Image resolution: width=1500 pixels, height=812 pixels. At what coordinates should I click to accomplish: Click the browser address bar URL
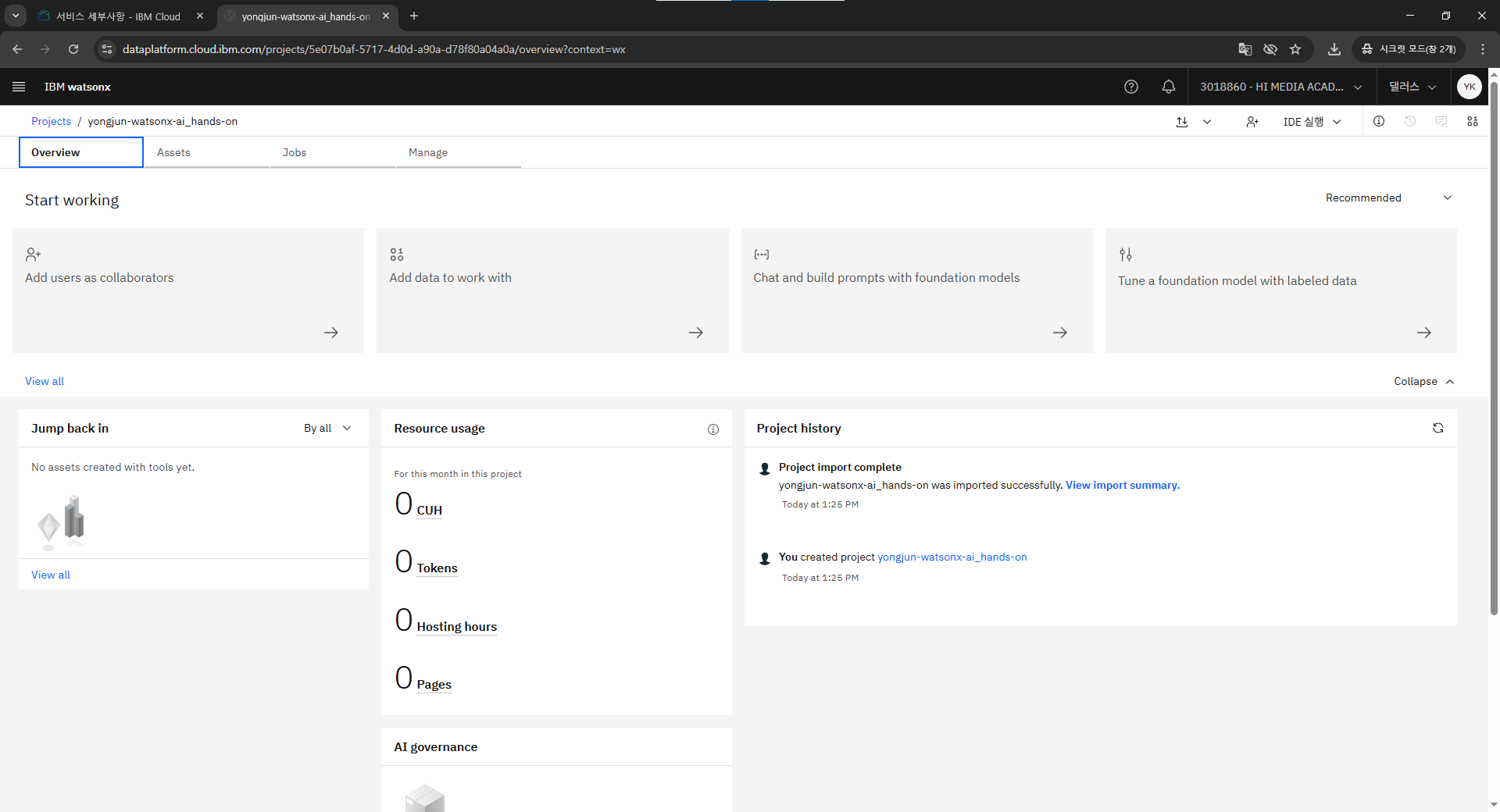pos(373,49)
